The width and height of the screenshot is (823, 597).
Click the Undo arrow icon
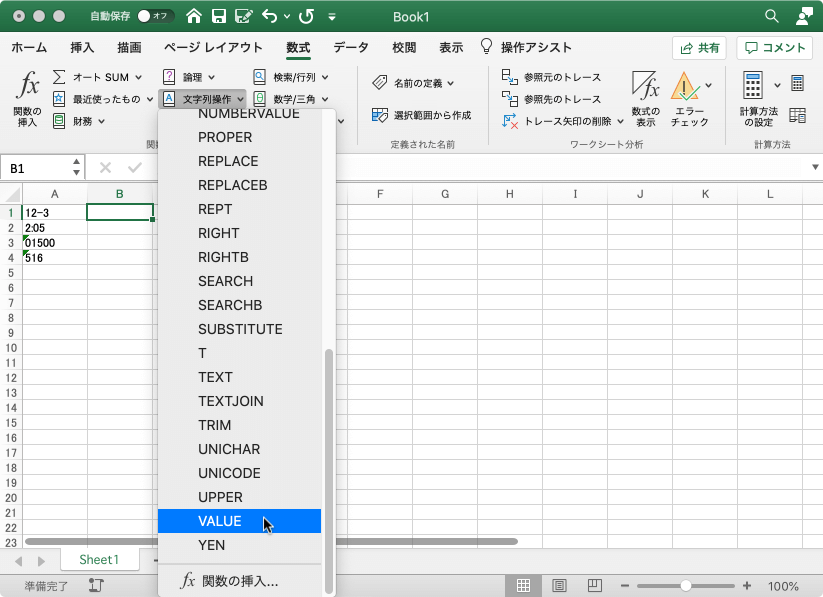[270, 16]
